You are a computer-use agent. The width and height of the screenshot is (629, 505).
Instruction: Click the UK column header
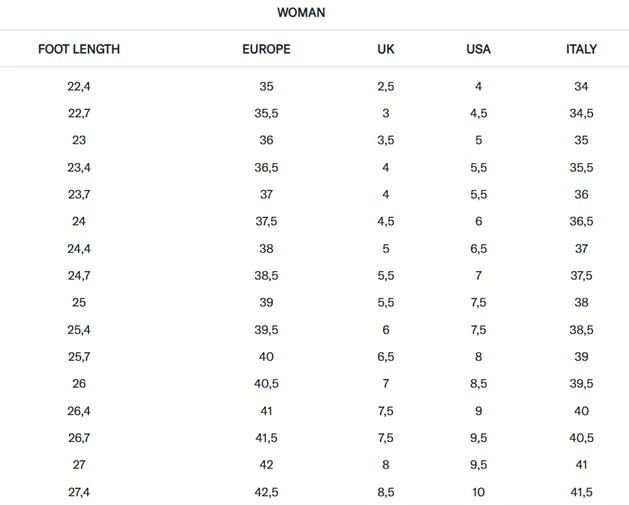(386, 48)
